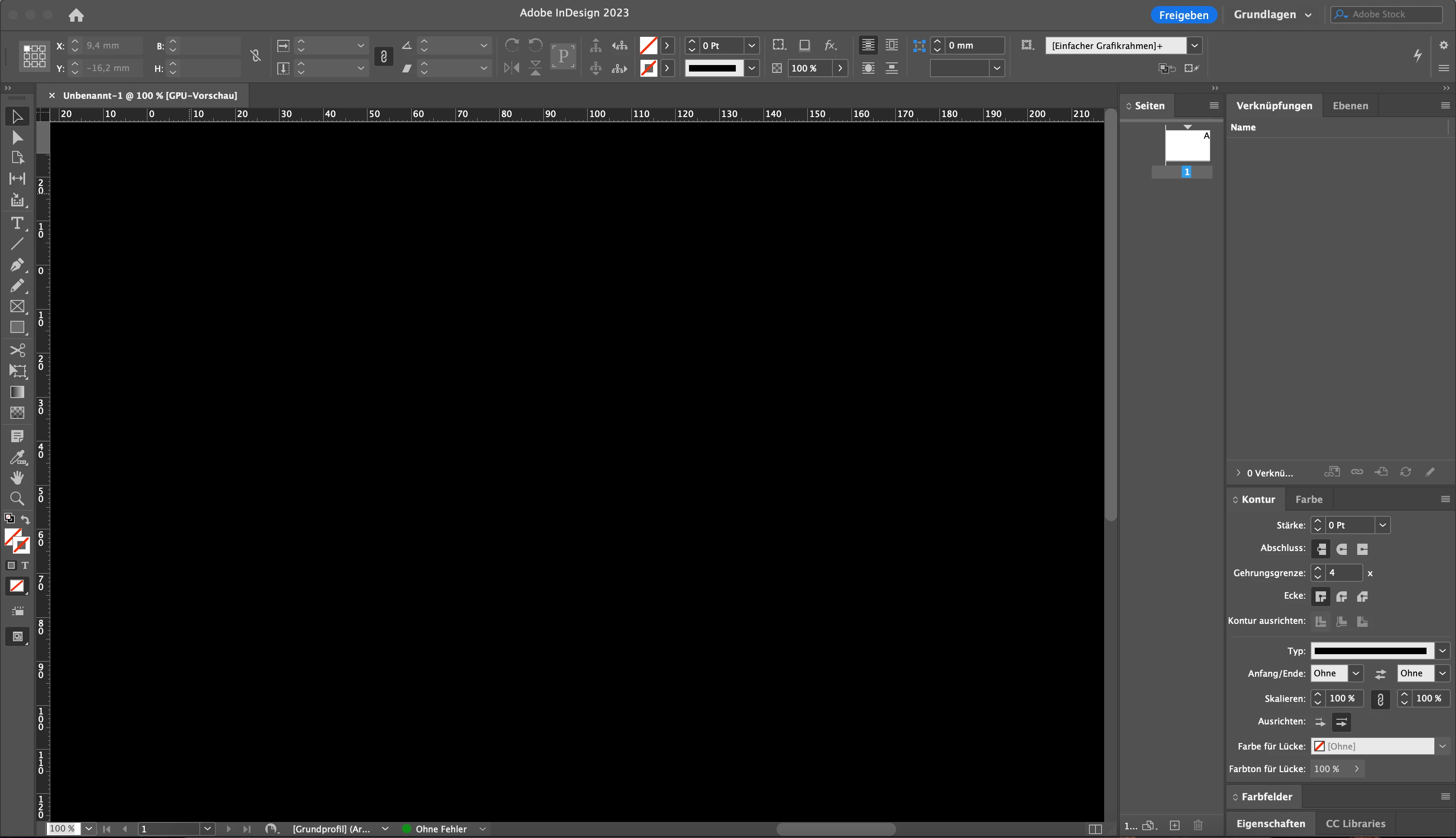Viewport: 1456px width, 838px height.
Task: Click the Ohne Fehler preflight status
Action: tap(441, 829)
